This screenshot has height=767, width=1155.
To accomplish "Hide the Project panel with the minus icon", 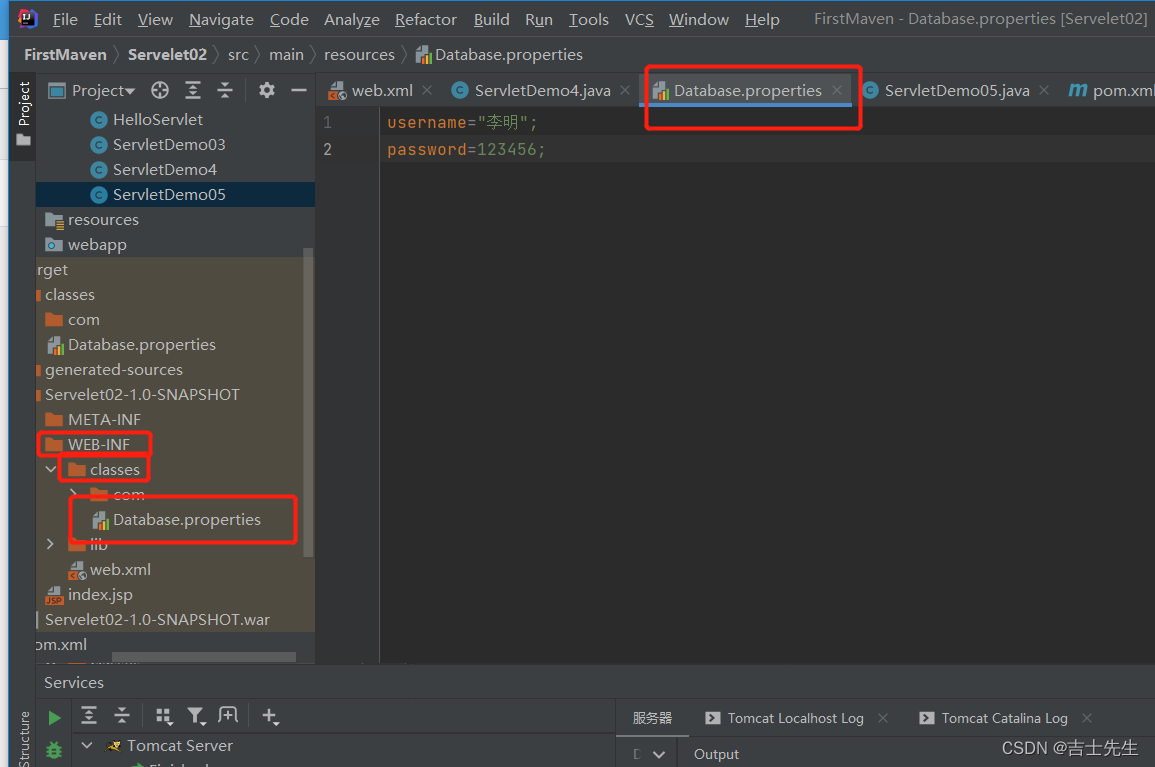I will pos(298,91).
